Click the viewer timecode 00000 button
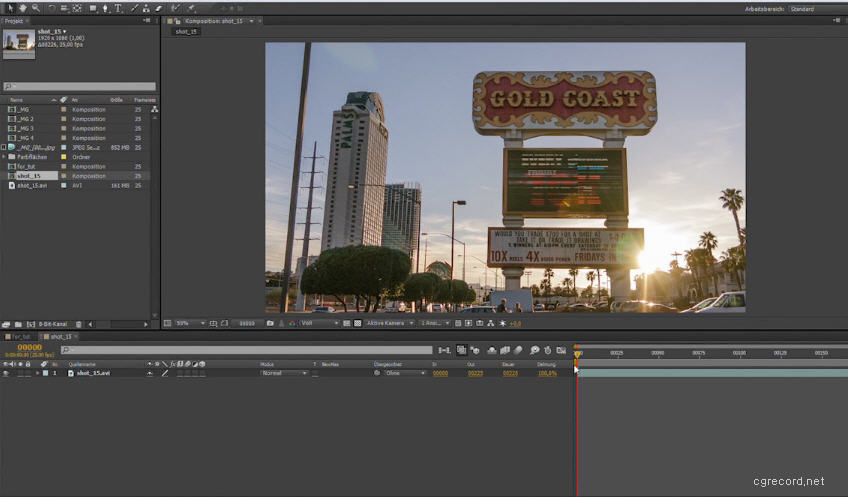 (247, 323)
